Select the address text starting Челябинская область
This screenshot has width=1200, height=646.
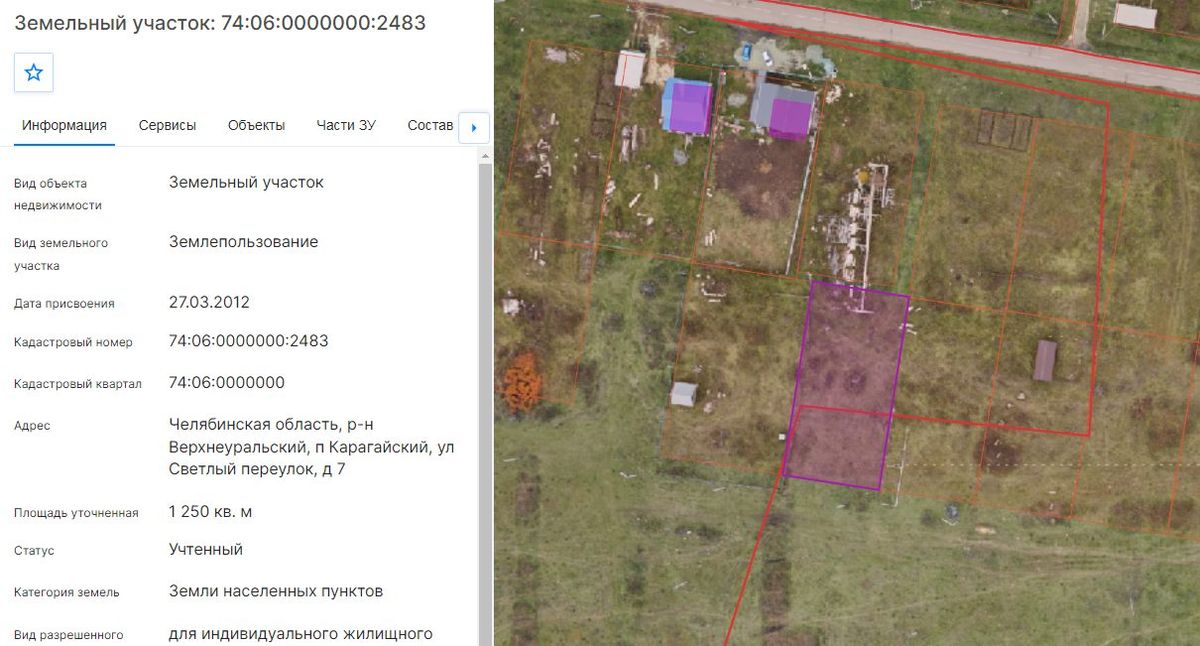click(312, 447)
